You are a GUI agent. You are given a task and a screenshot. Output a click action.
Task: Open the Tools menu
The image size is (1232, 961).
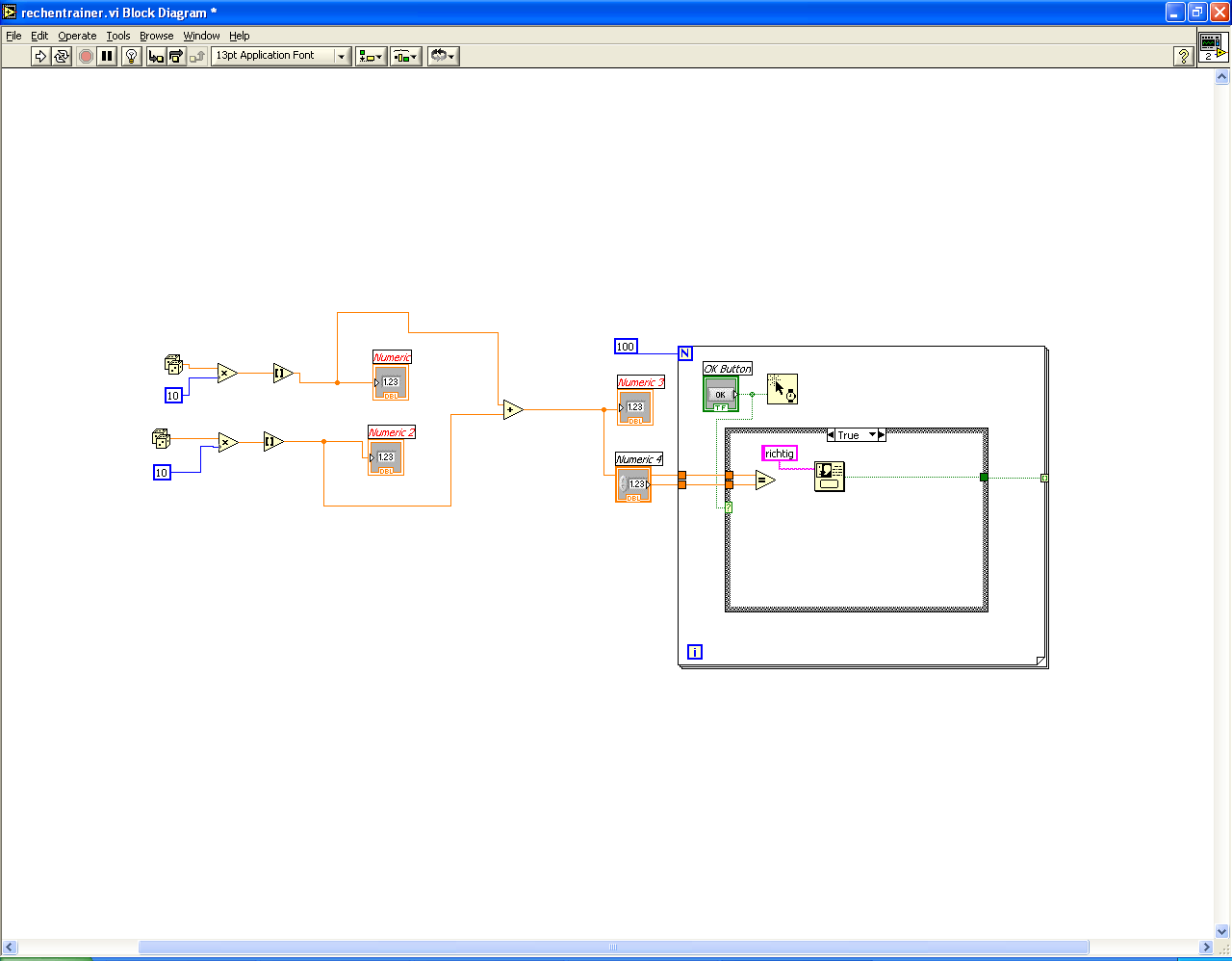(x=118, y=36)
